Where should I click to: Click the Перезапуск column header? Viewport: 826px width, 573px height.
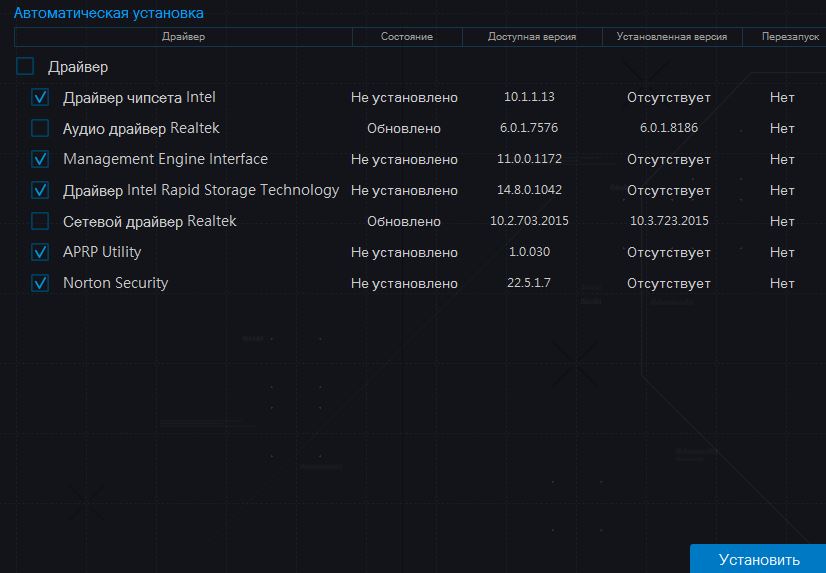click(x=783, y=37)
